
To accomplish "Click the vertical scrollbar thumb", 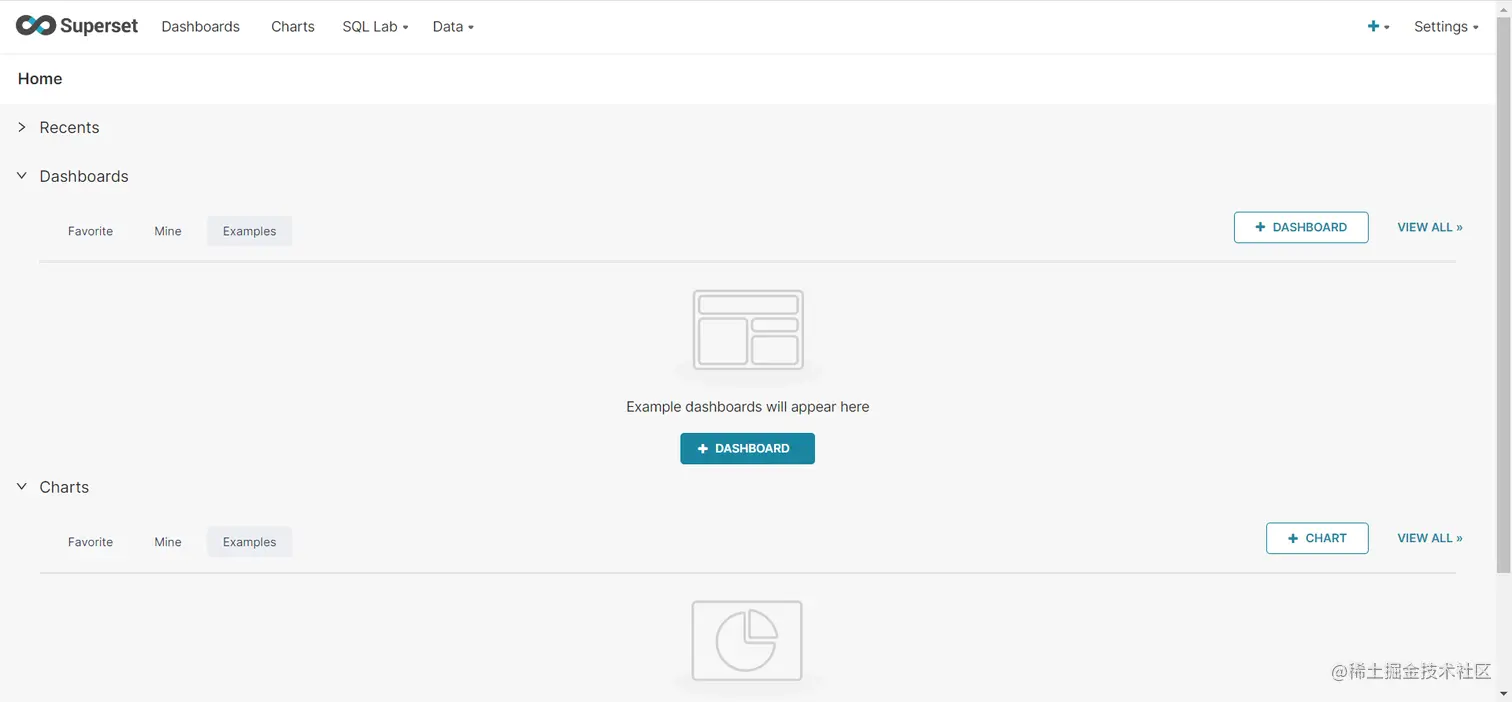I will tap(1504, 295).
